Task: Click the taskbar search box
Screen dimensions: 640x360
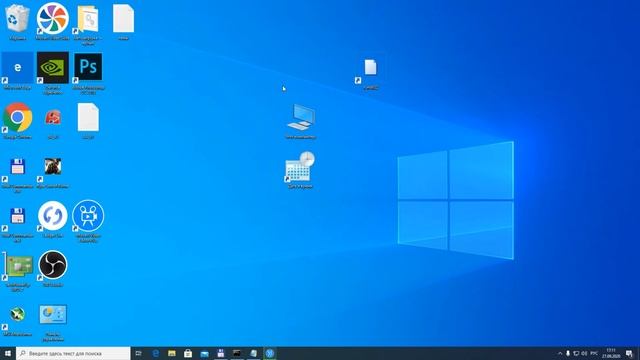Action: [x=73, y=353]
